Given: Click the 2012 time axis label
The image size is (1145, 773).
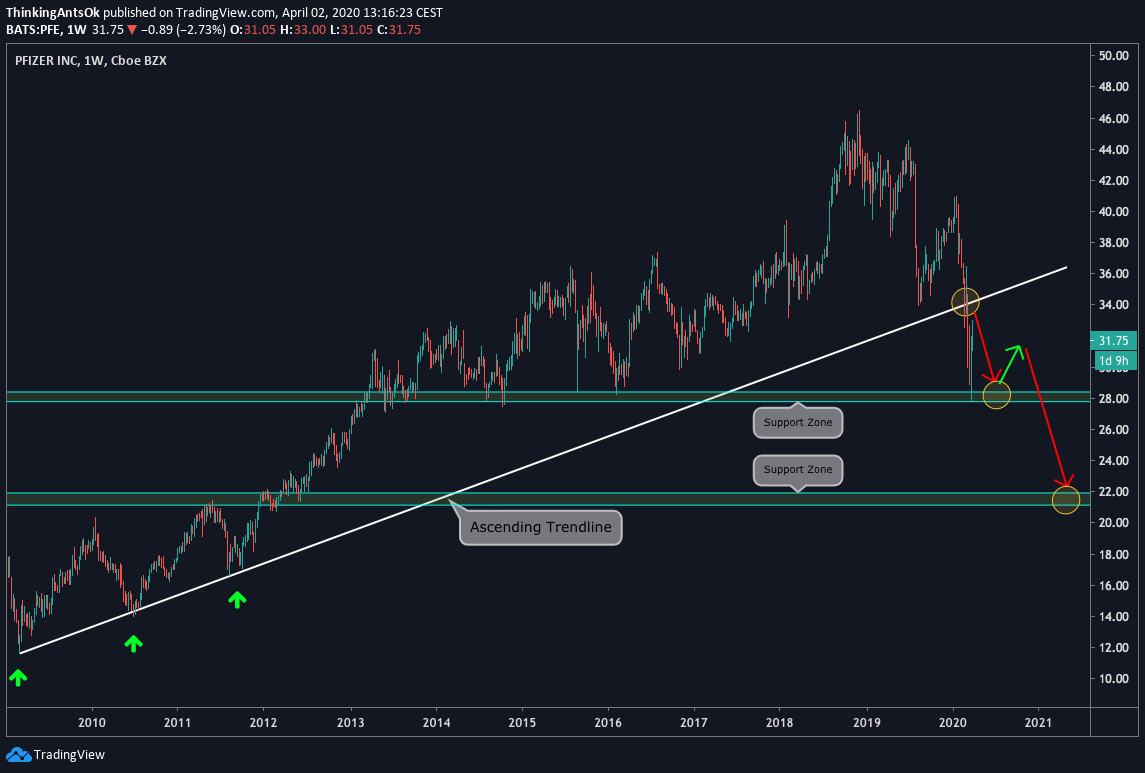Looking at the screenshot, I should point(263,723).
